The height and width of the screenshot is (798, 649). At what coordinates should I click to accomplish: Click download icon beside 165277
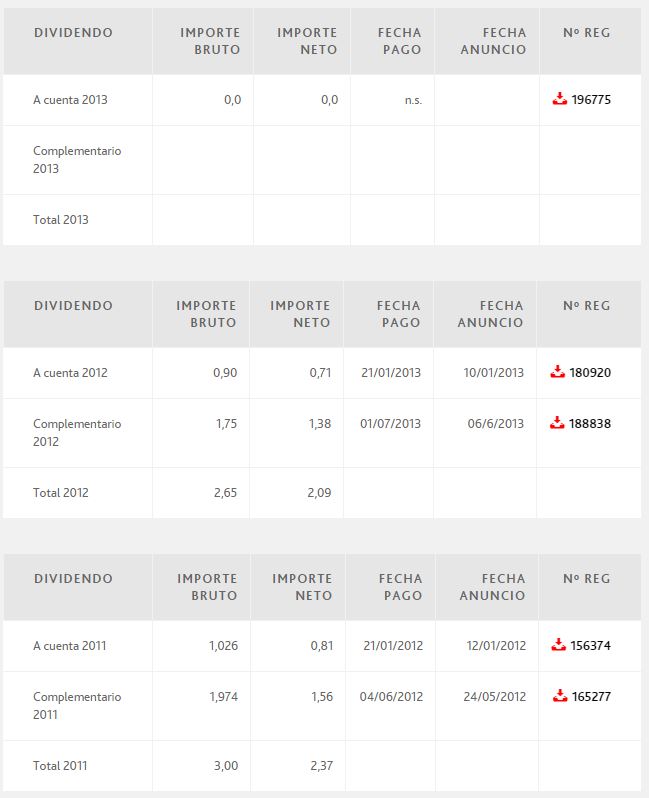(558, 695)
